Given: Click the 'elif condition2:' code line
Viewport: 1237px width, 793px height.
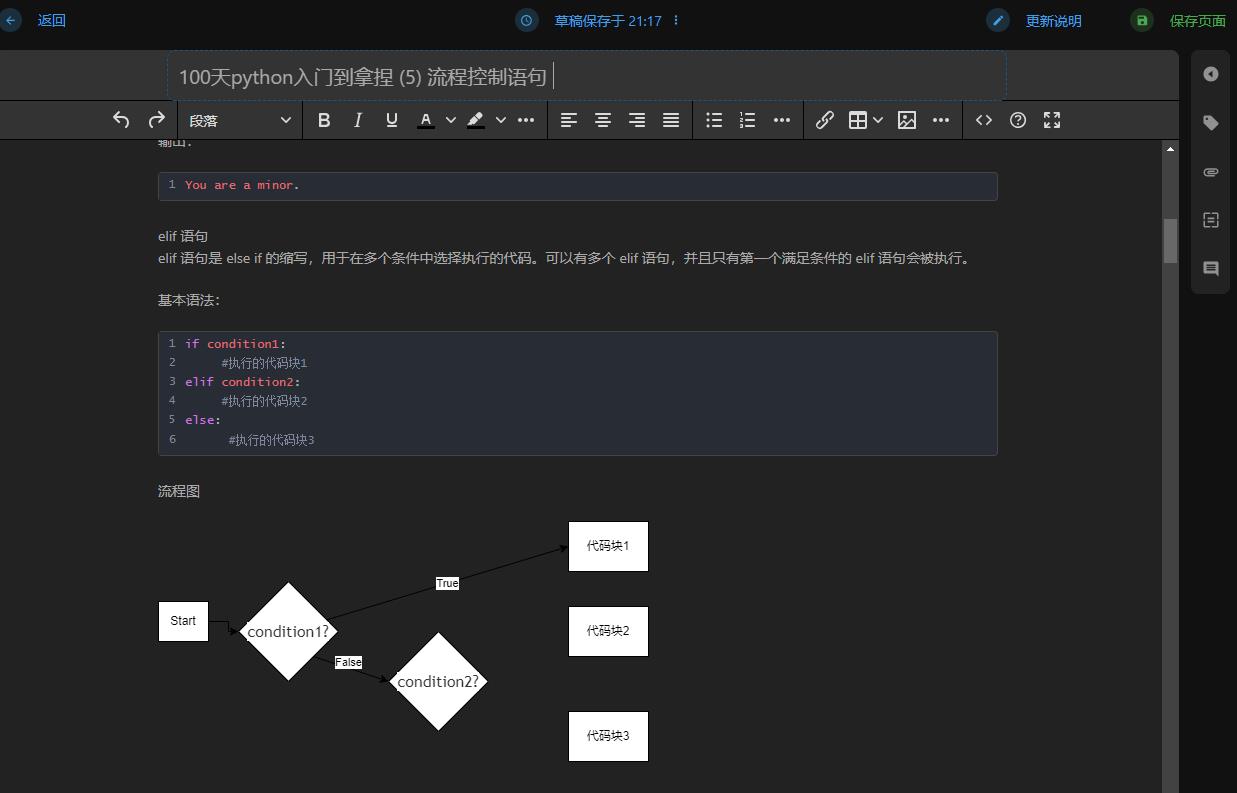Looking at the screenshot, I should [242, 382].
